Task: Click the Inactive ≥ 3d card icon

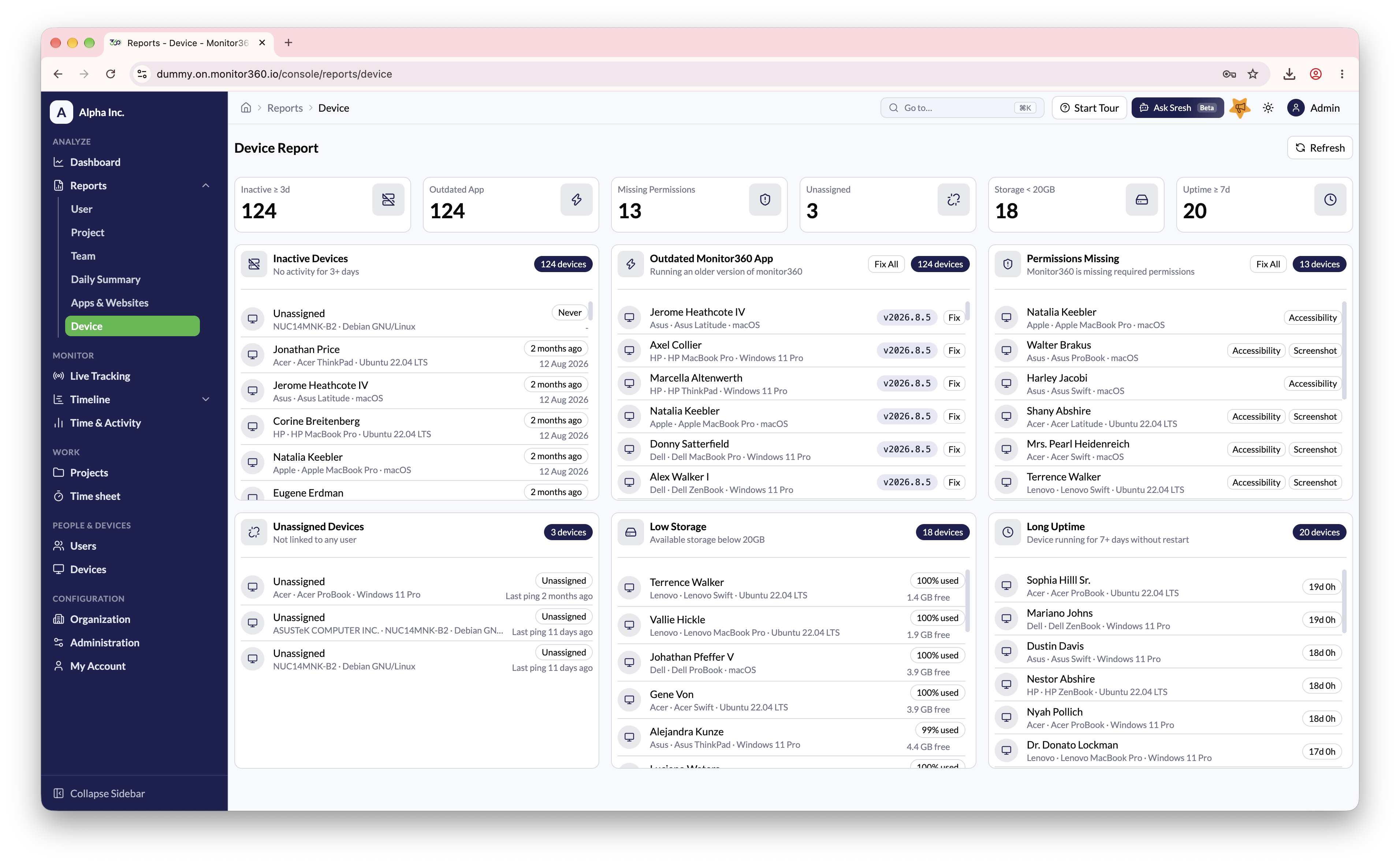Action: click(388, 199)
